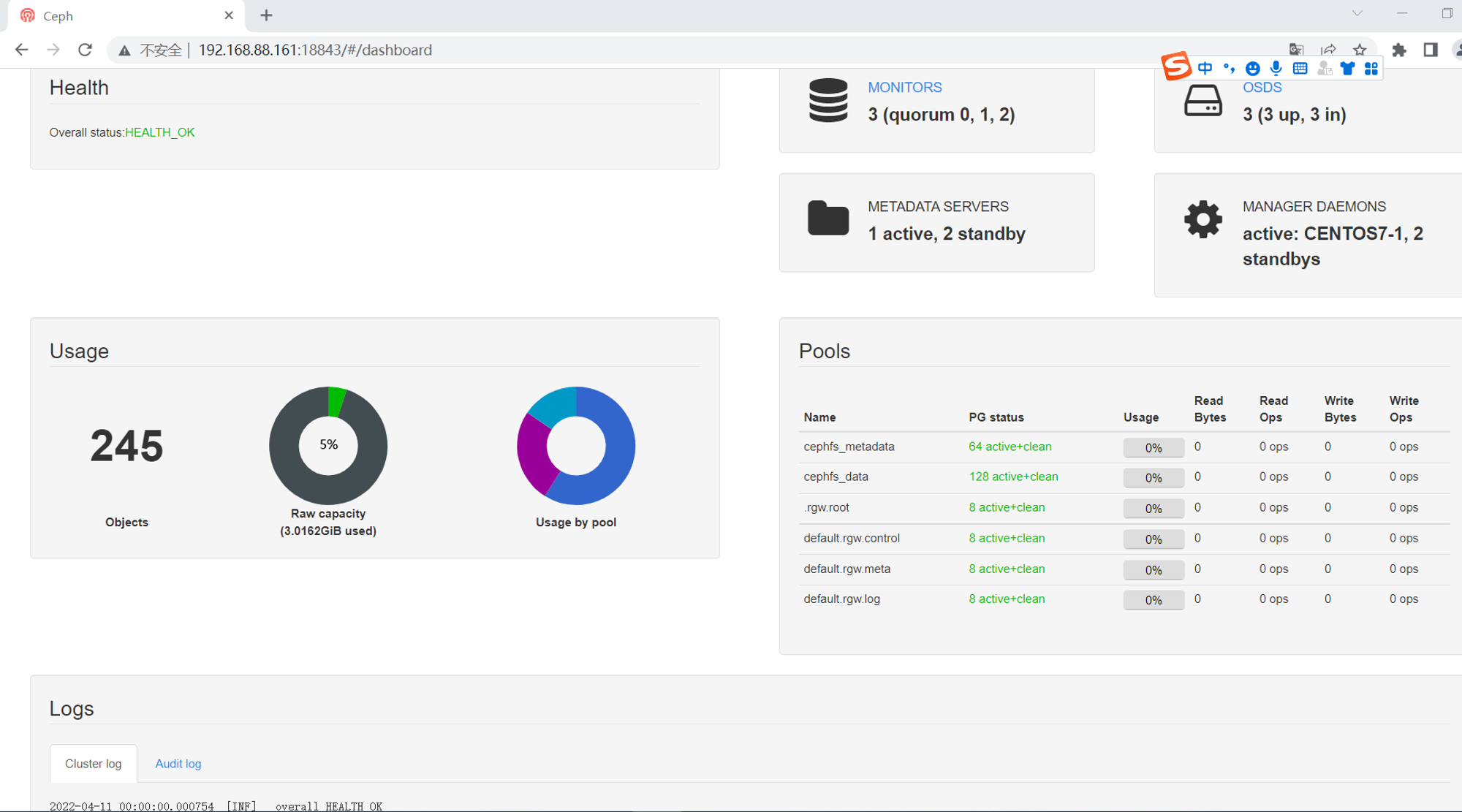Click green used segment of Raw capacity chart
Viewport: 1462px width, 812px height.
[x=336, y=401]
